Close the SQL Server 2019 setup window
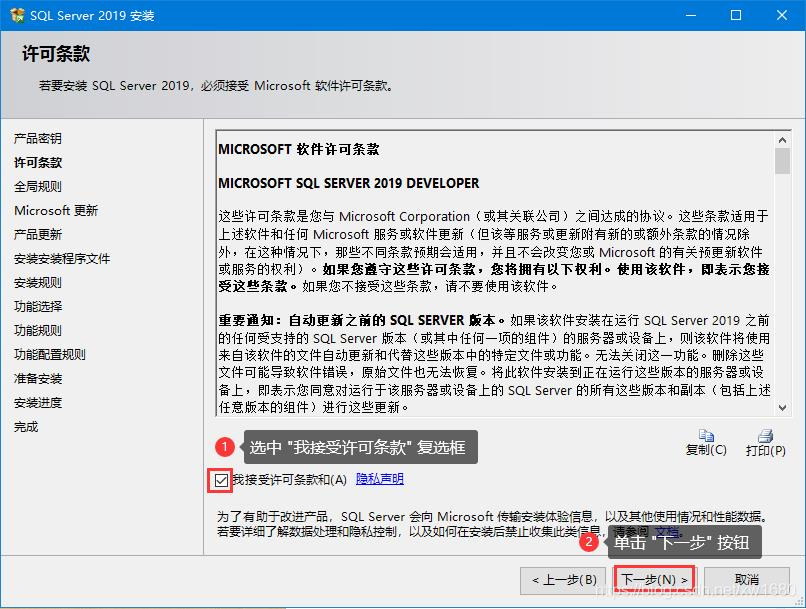This screenshot has width=806, height=609. 783,15
